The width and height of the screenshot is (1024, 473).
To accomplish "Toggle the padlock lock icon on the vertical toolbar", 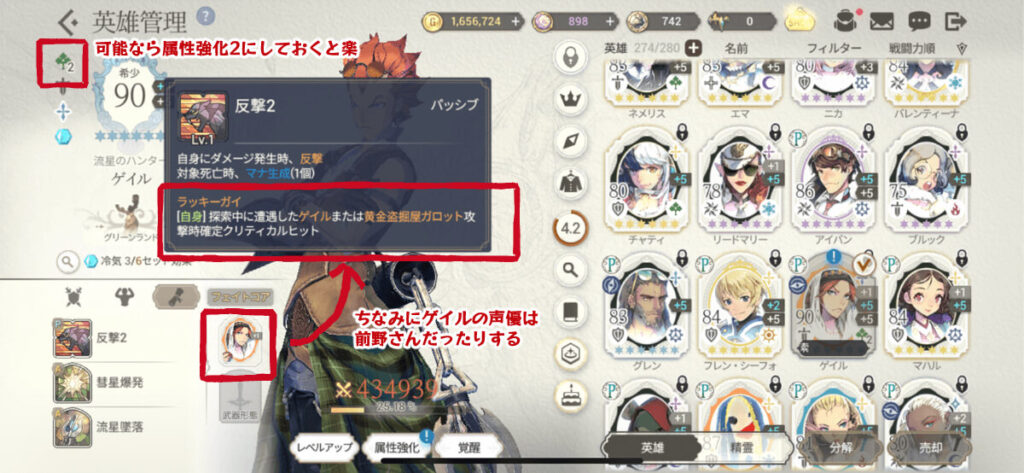I will (x=571, y=57).
